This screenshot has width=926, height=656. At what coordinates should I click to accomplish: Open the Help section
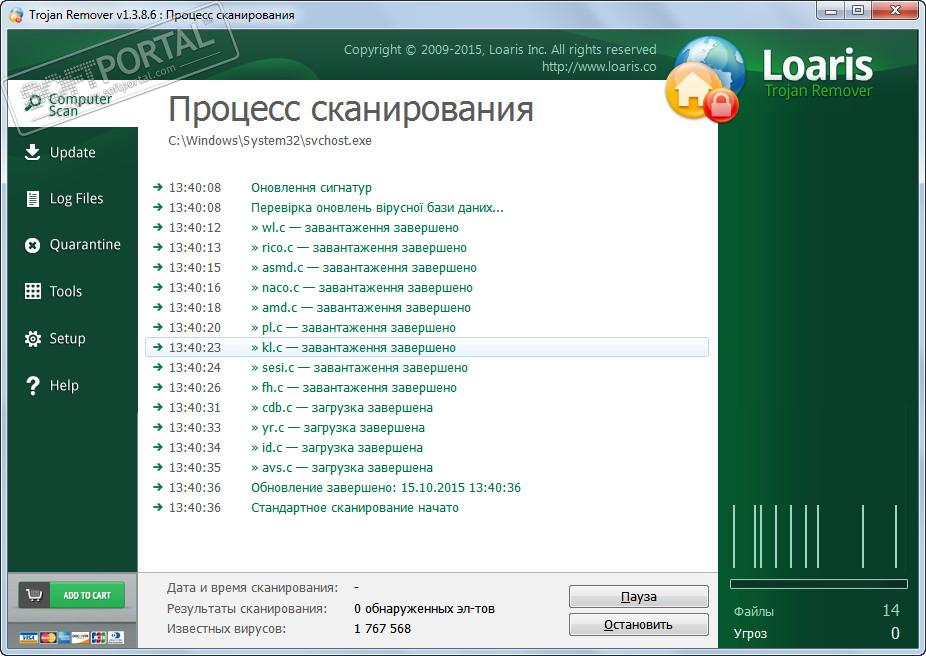[73, 386]
